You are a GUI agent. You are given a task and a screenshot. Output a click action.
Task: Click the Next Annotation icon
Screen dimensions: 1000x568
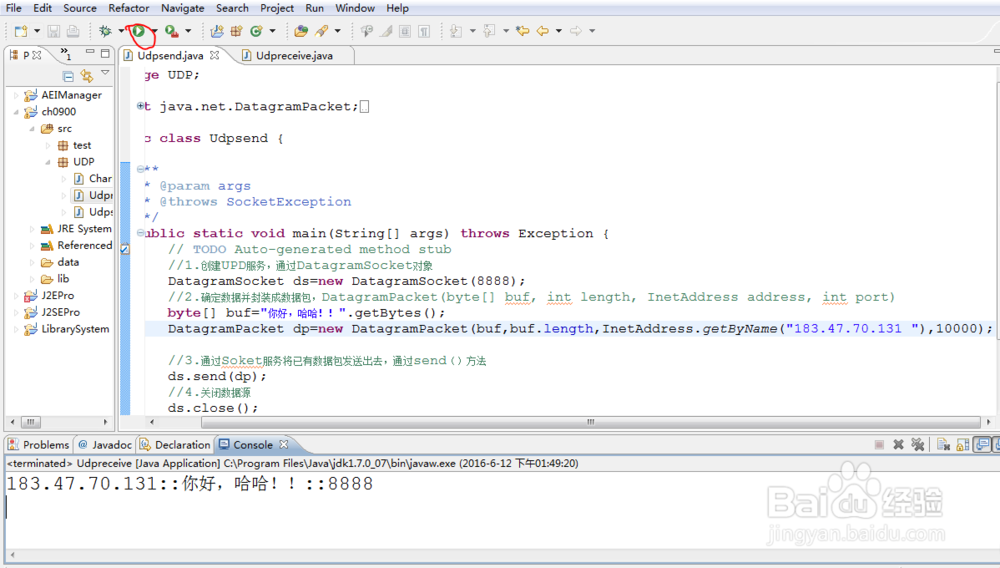(x=456, y=31)
